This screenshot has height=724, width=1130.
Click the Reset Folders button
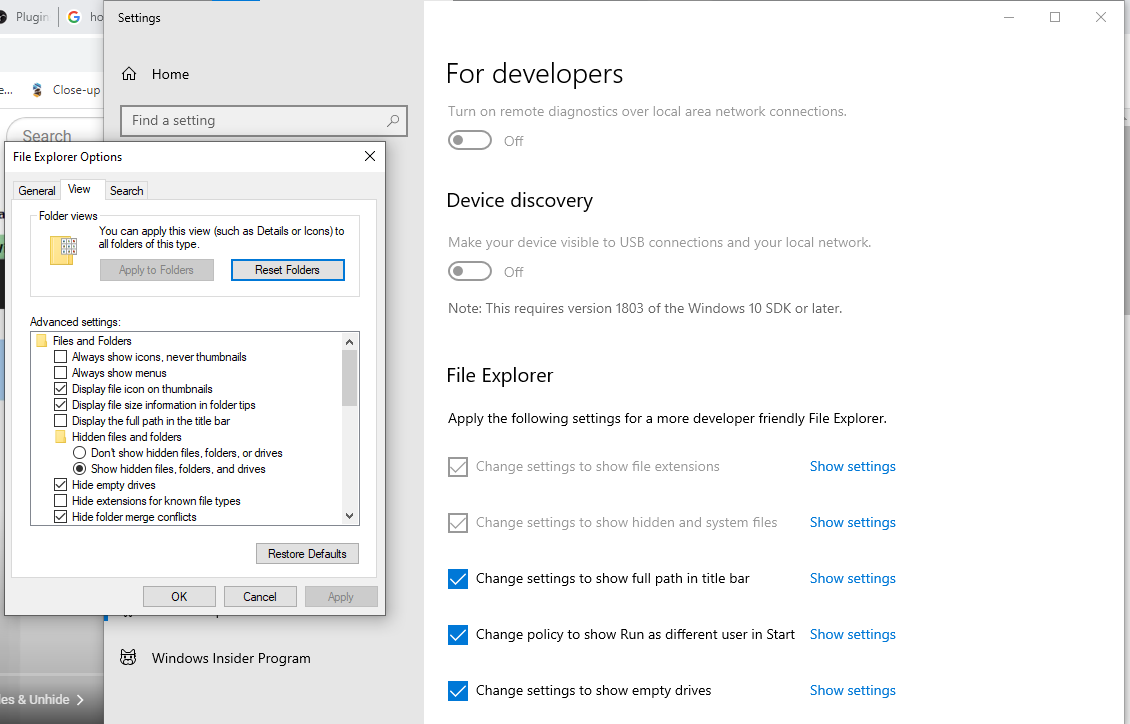[x=288, y=269]
